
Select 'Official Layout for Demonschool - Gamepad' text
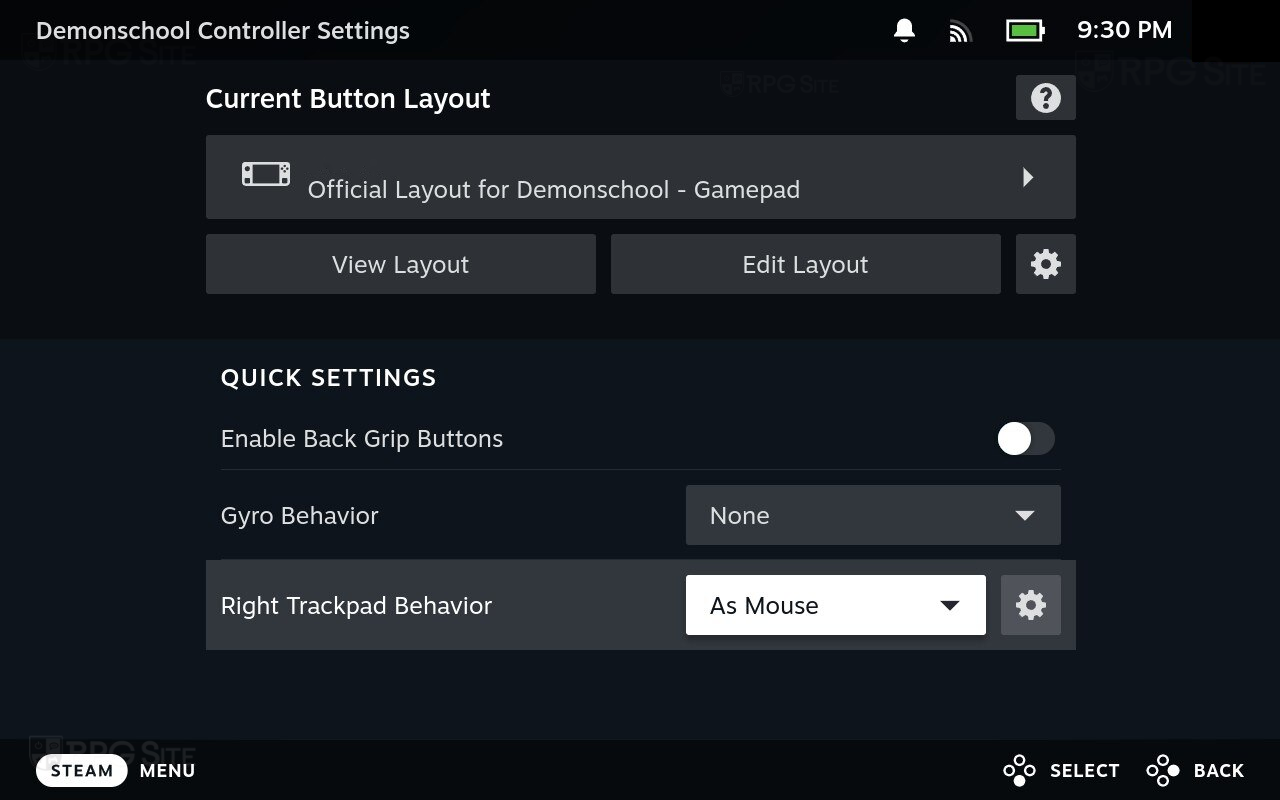[x=553, y=190]
